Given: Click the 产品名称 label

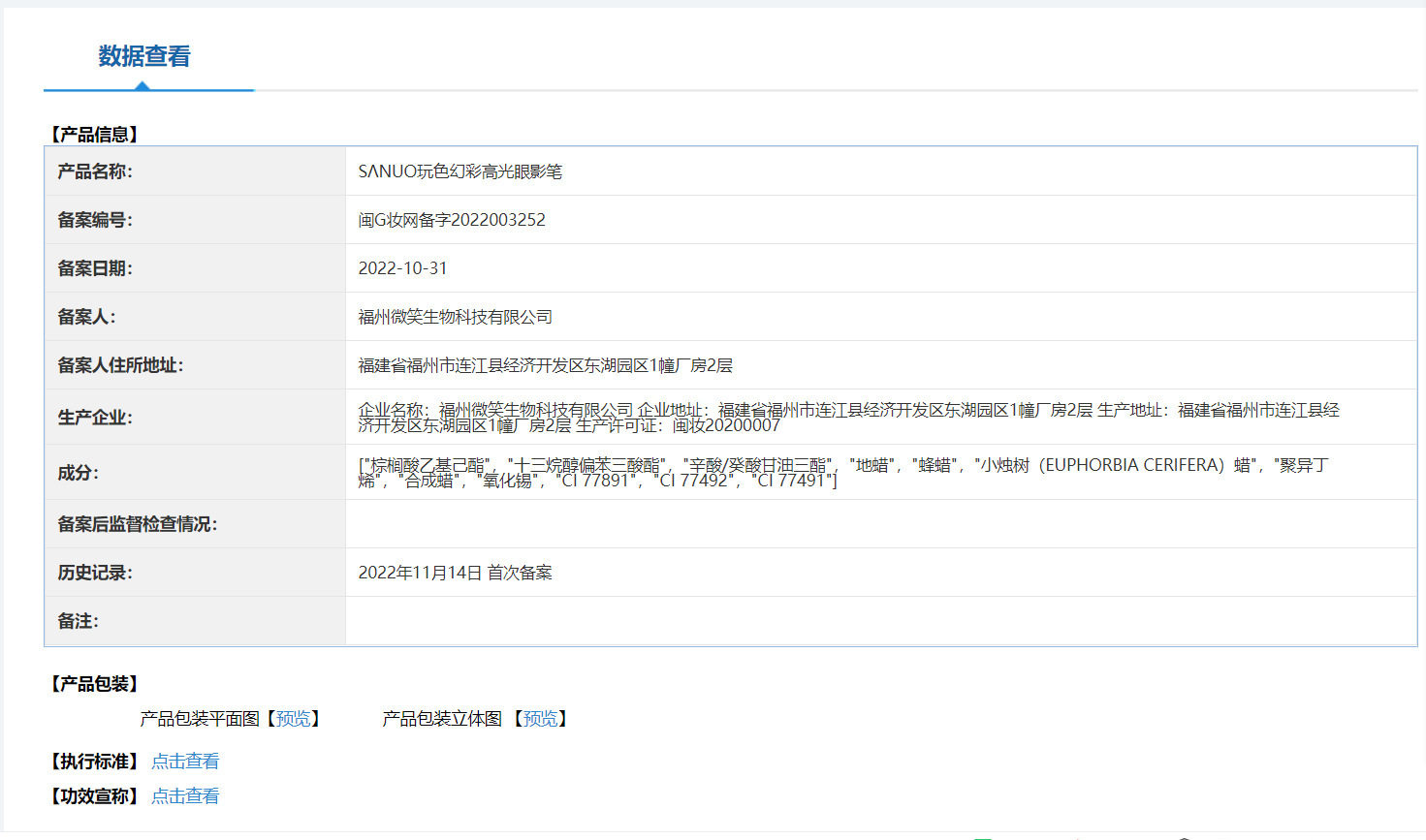Looking at the screenshot, I should [x=95, y=171].
